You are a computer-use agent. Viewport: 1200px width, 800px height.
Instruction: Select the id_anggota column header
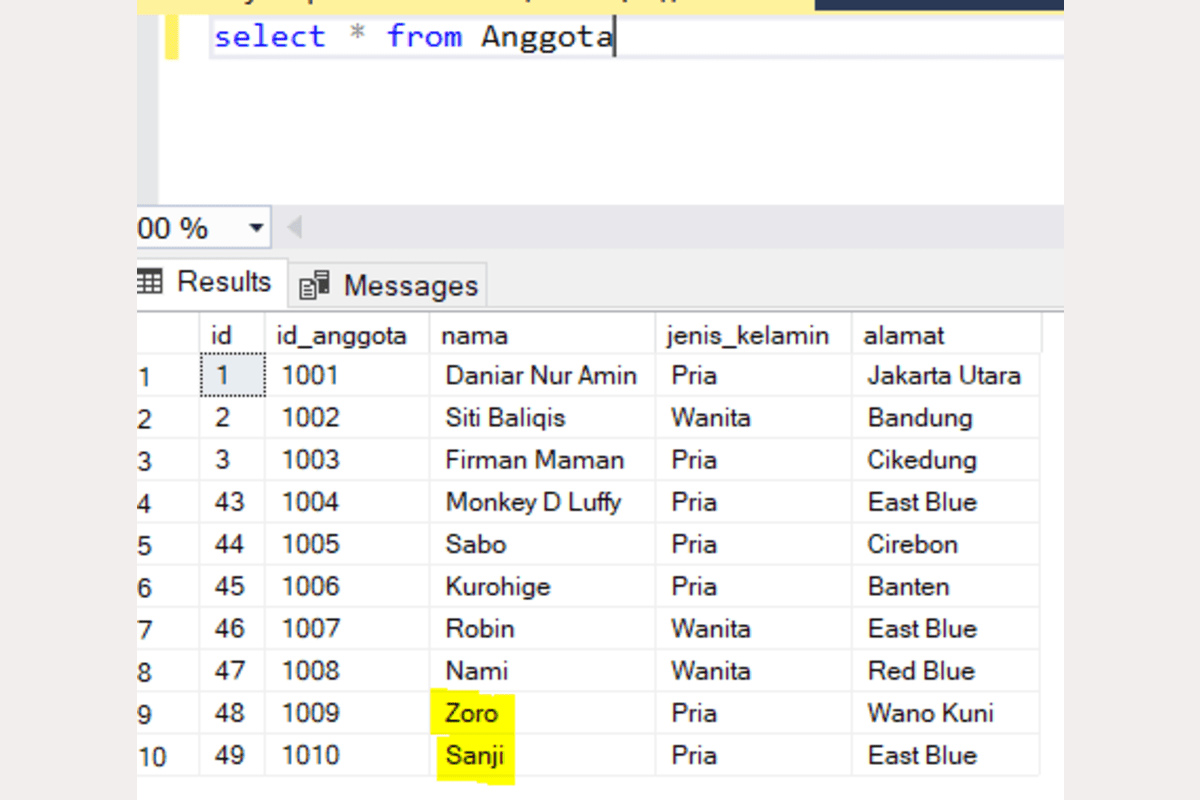pos(341,336)
